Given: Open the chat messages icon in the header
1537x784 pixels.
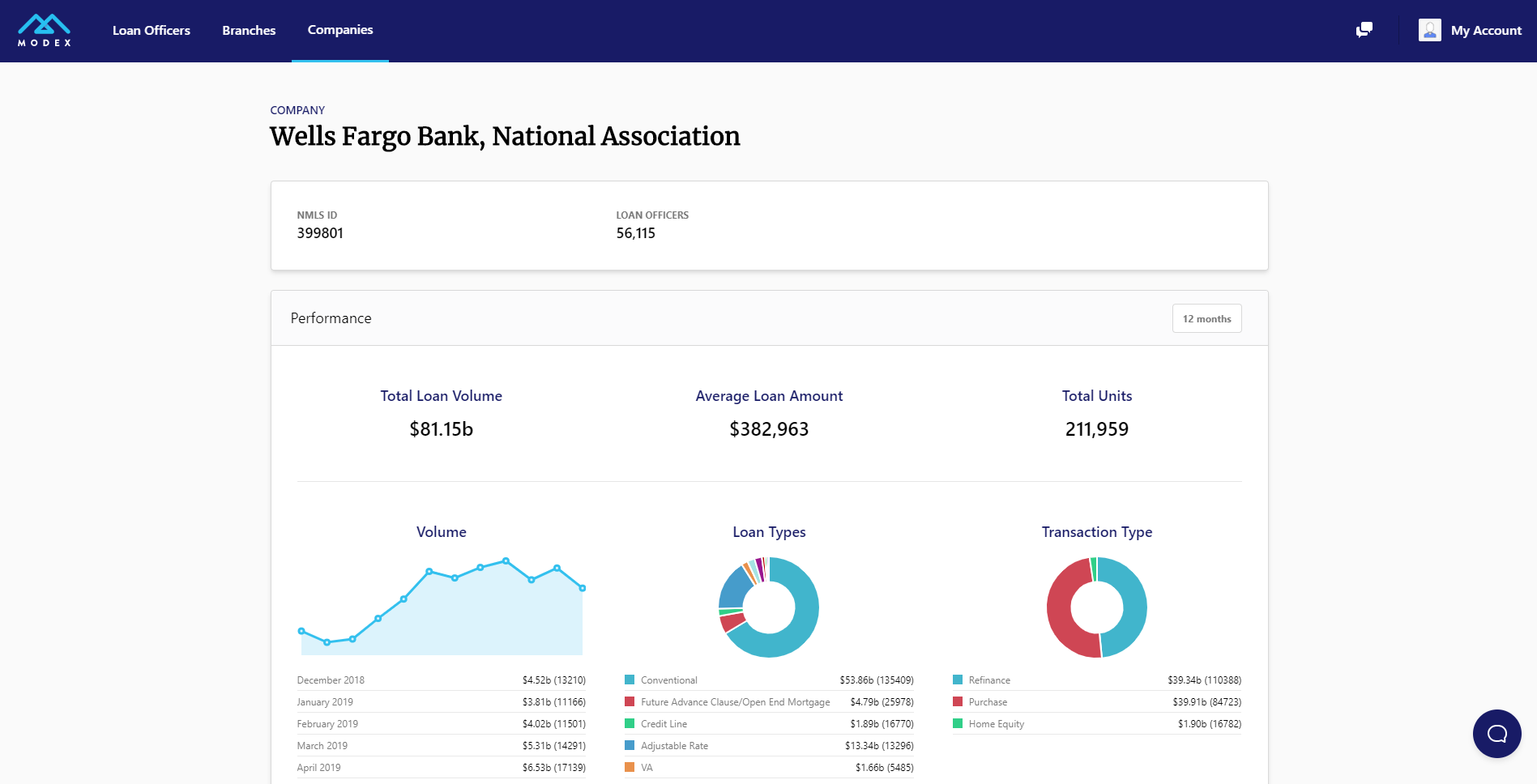Looking at the screenshot, I should coord(1364,30).
